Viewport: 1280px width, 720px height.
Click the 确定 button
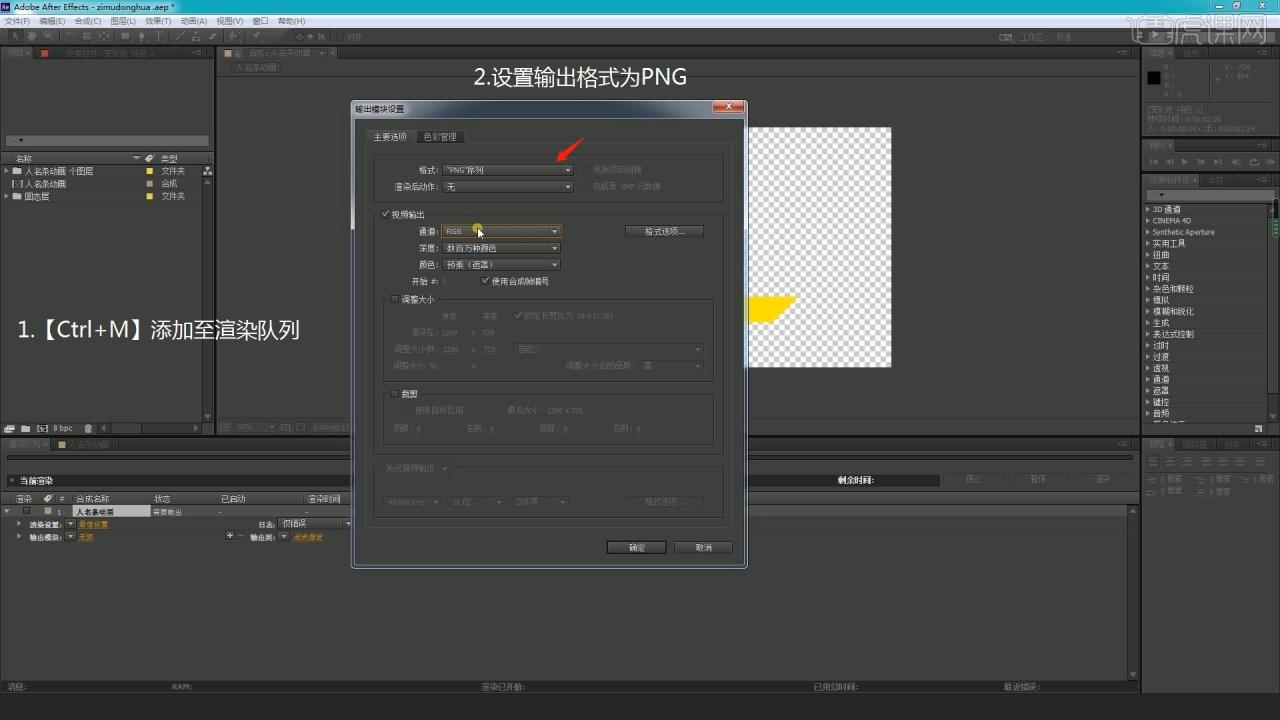point(636,547)
